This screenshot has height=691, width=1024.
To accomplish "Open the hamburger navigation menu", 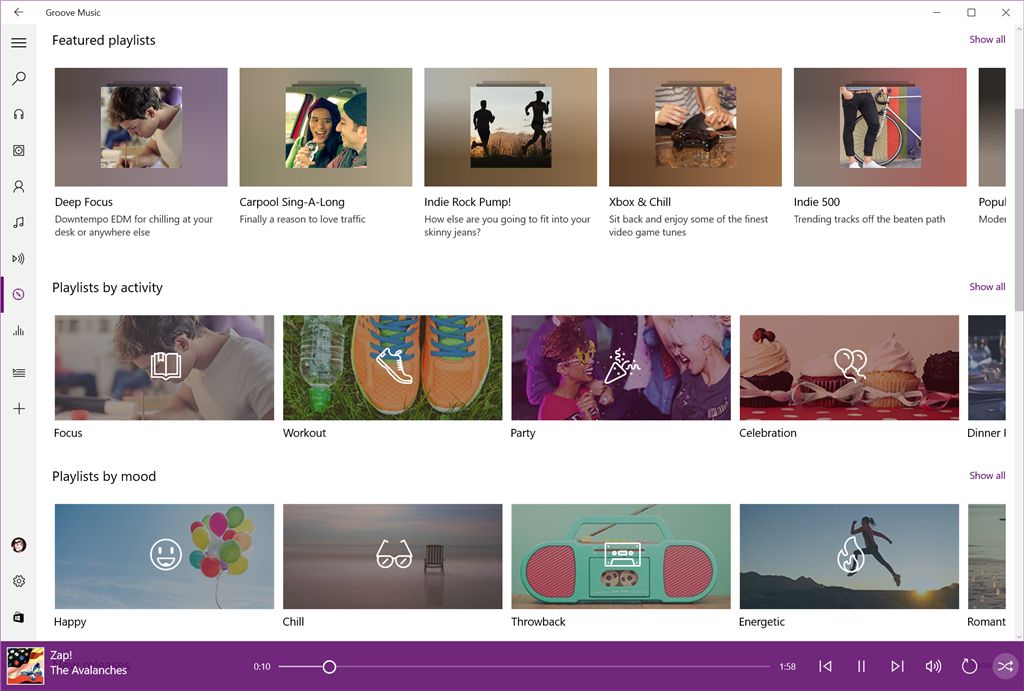I will 19,43.
